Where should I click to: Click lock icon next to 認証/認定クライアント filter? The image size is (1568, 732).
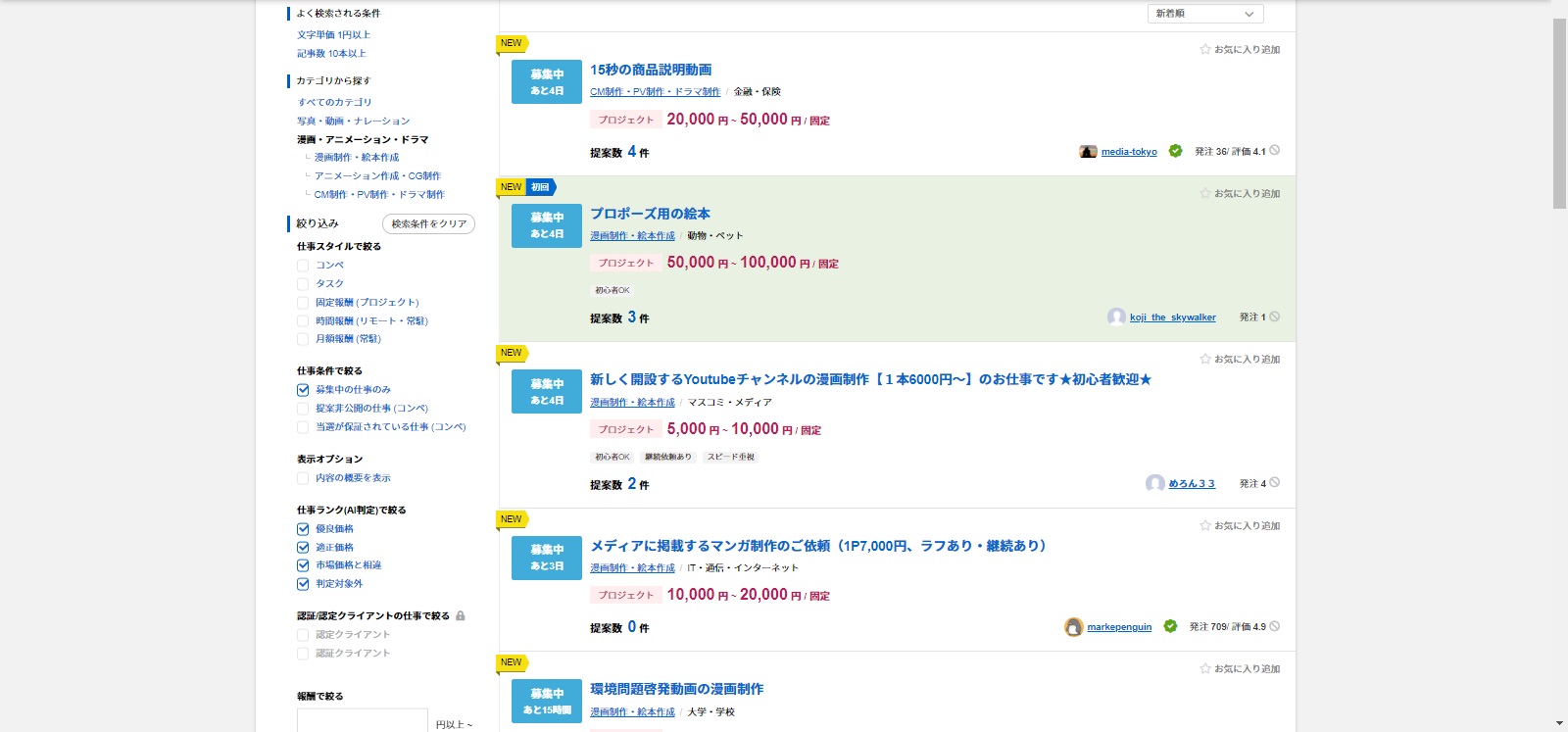coord(461,615)
